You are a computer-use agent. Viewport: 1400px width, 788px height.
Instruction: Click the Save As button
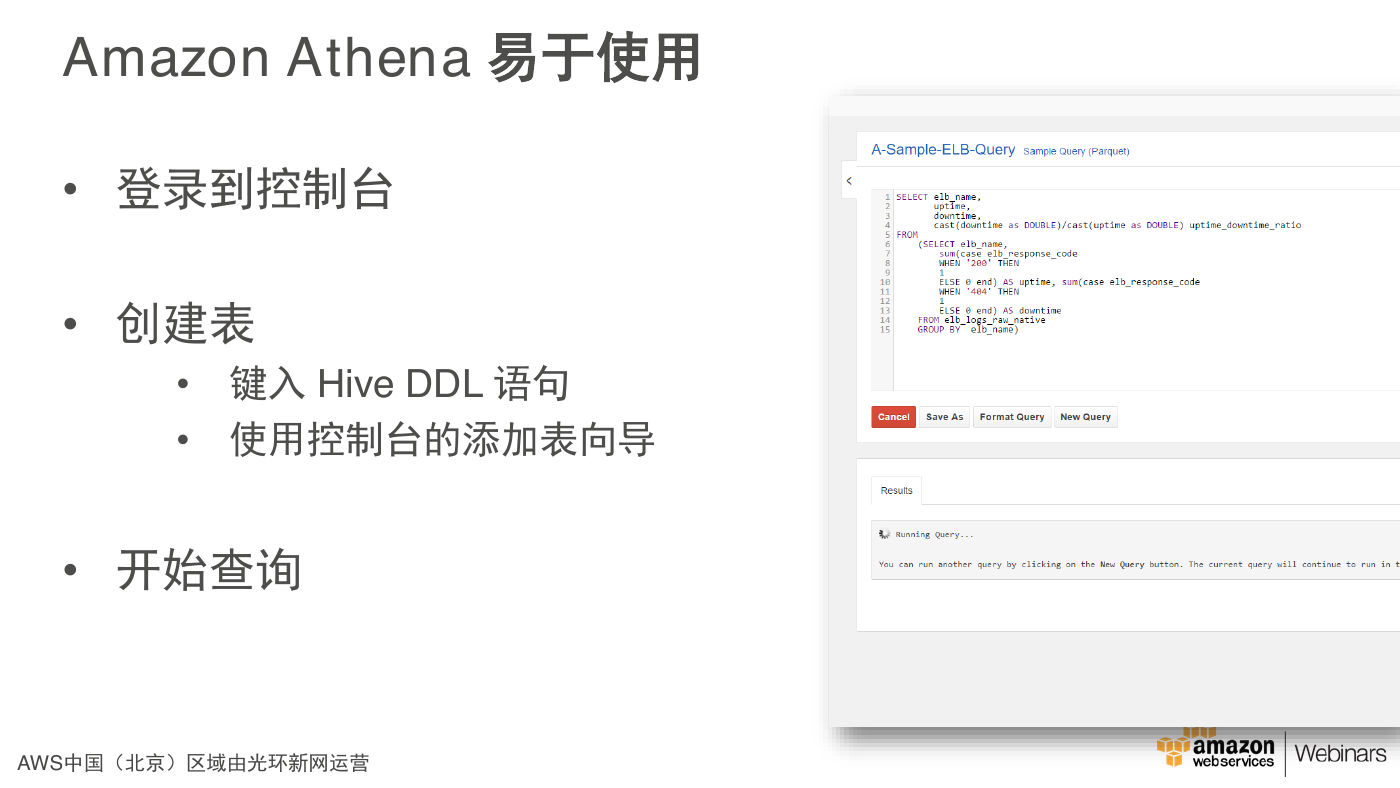click(x=944, y=417)
